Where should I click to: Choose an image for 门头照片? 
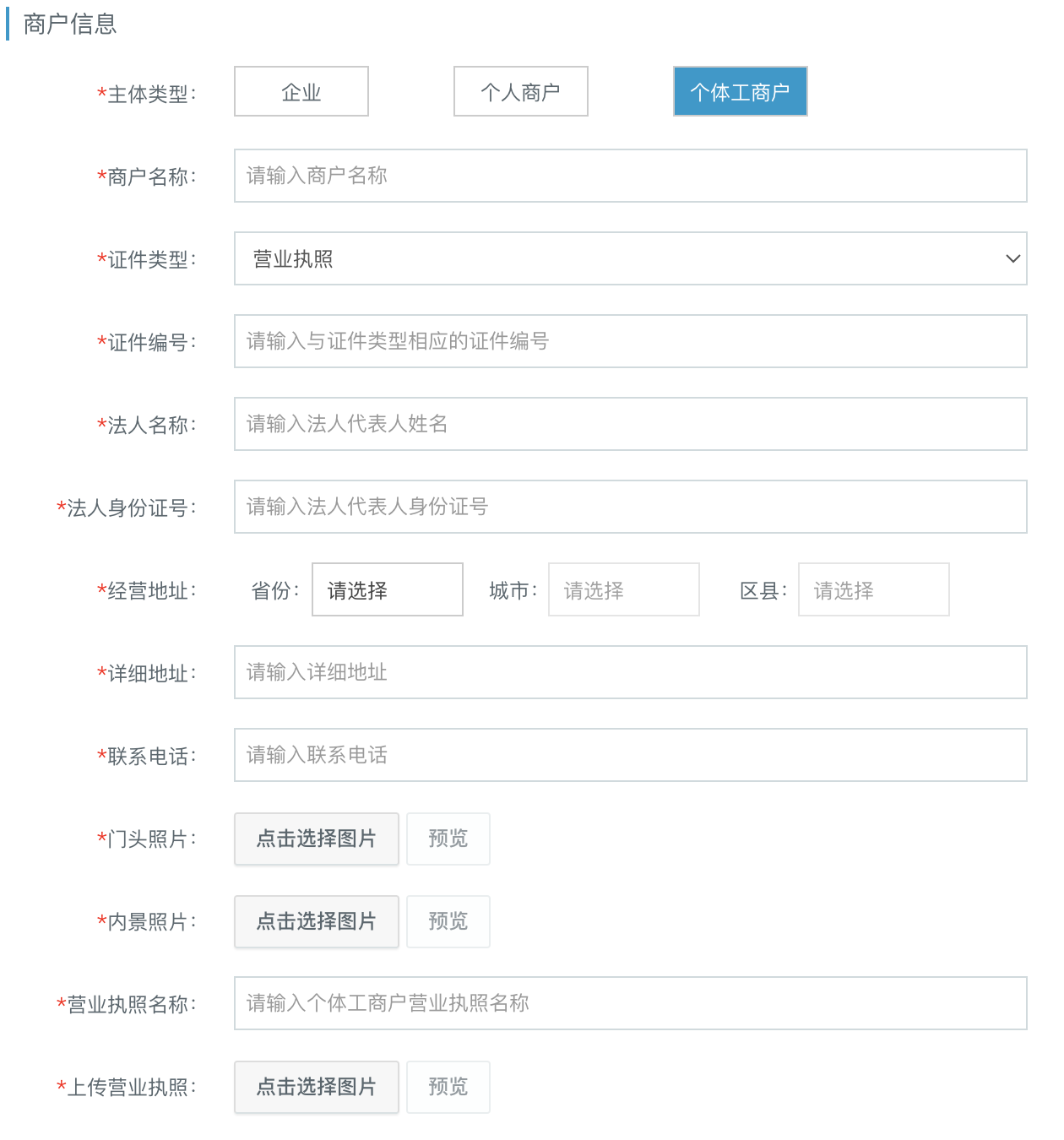[317, 839]
